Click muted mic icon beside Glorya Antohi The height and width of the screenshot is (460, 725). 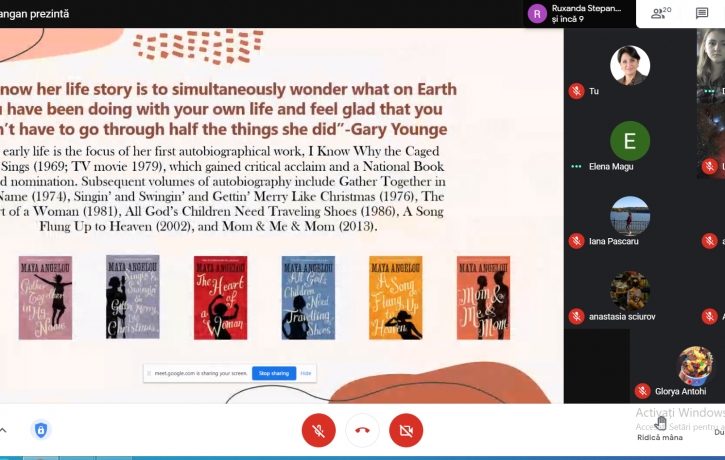point(642,391)
